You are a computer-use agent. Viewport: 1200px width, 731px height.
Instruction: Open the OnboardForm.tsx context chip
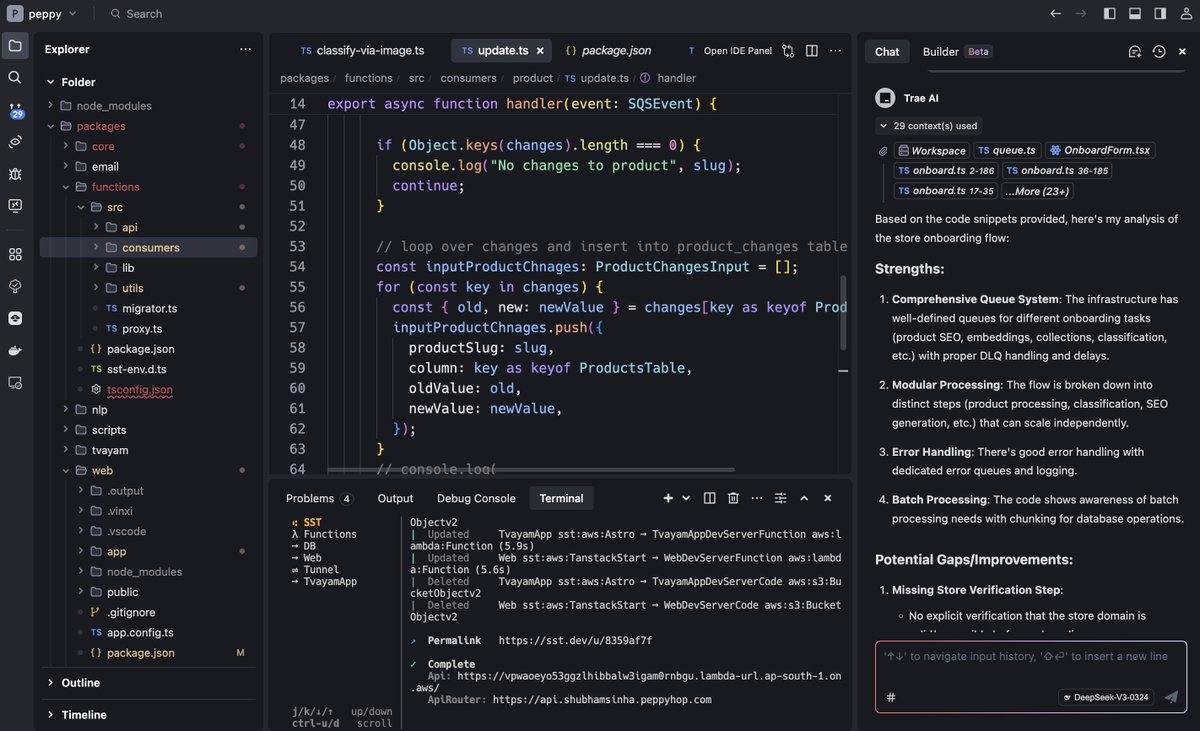(1099, 150)
